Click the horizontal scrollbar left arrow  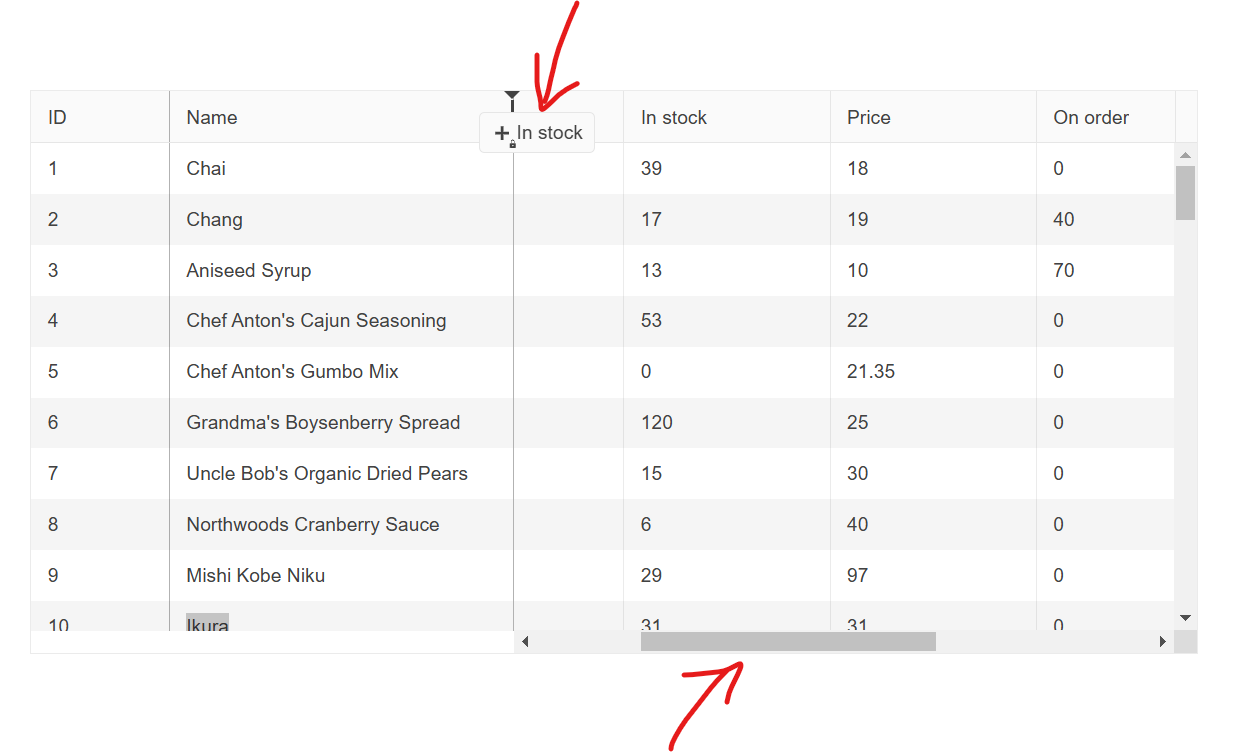click(525, 641)
